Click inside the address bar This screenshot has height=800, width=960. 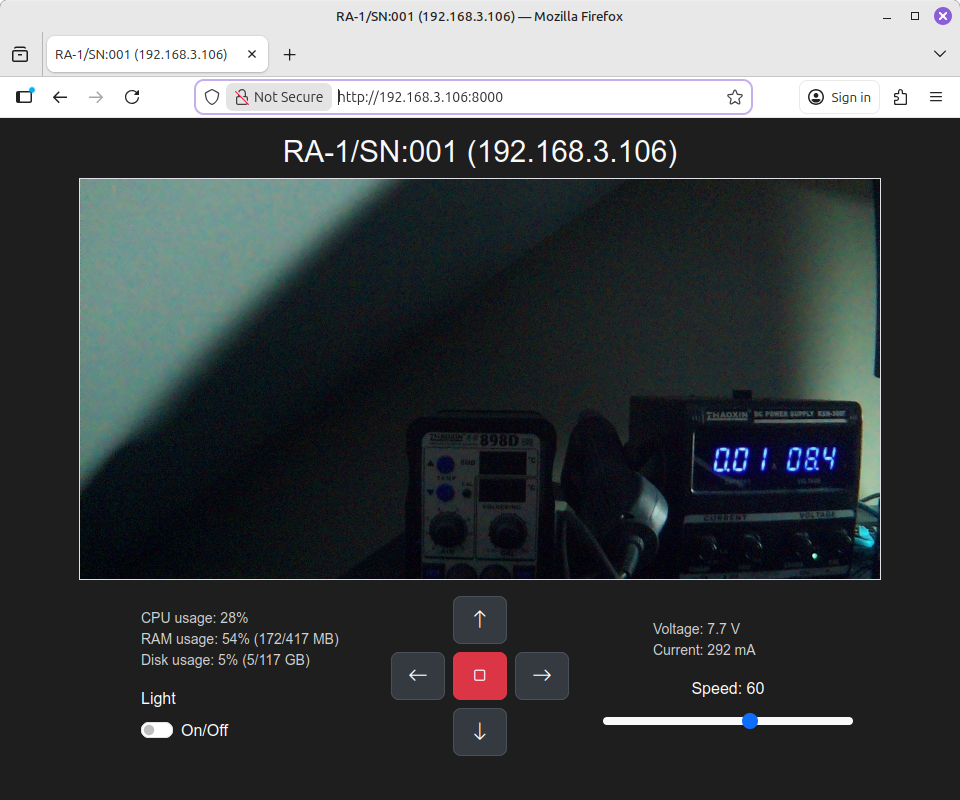click(500, 97)
